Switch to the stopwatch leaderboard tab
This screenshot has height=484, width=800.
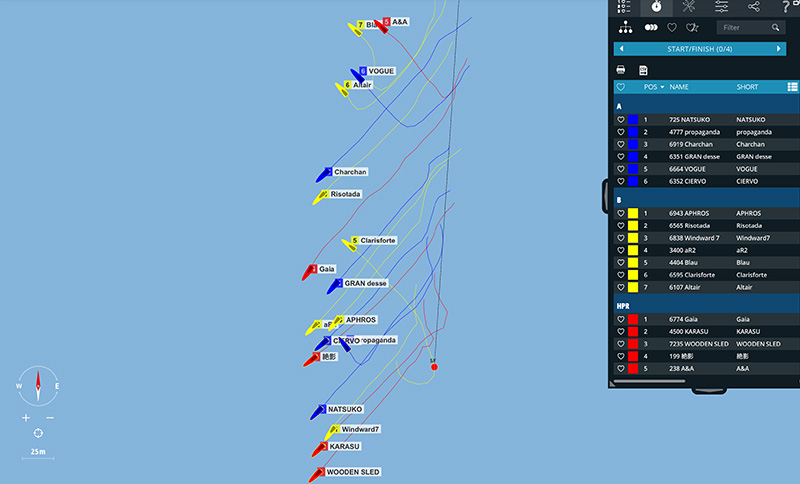point(656,6)
